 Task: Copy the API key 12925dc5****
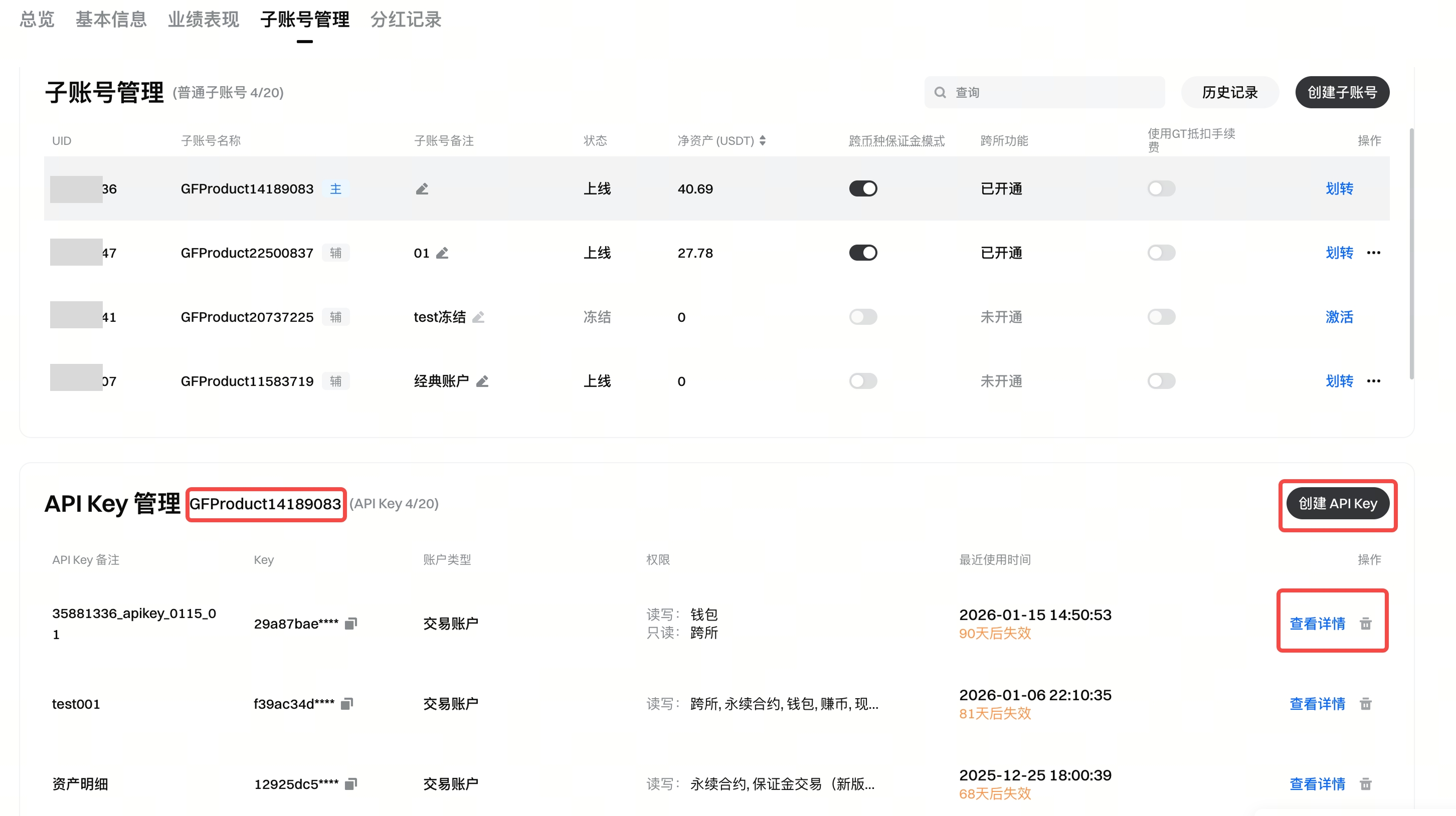351,784
